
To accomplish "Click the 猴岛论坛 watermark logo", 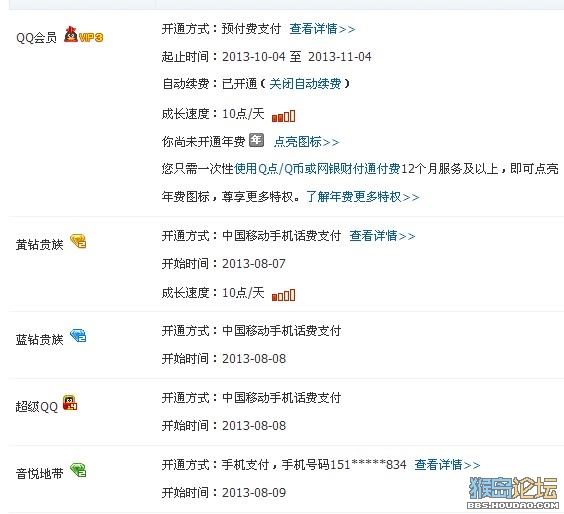I will point(513,492).
